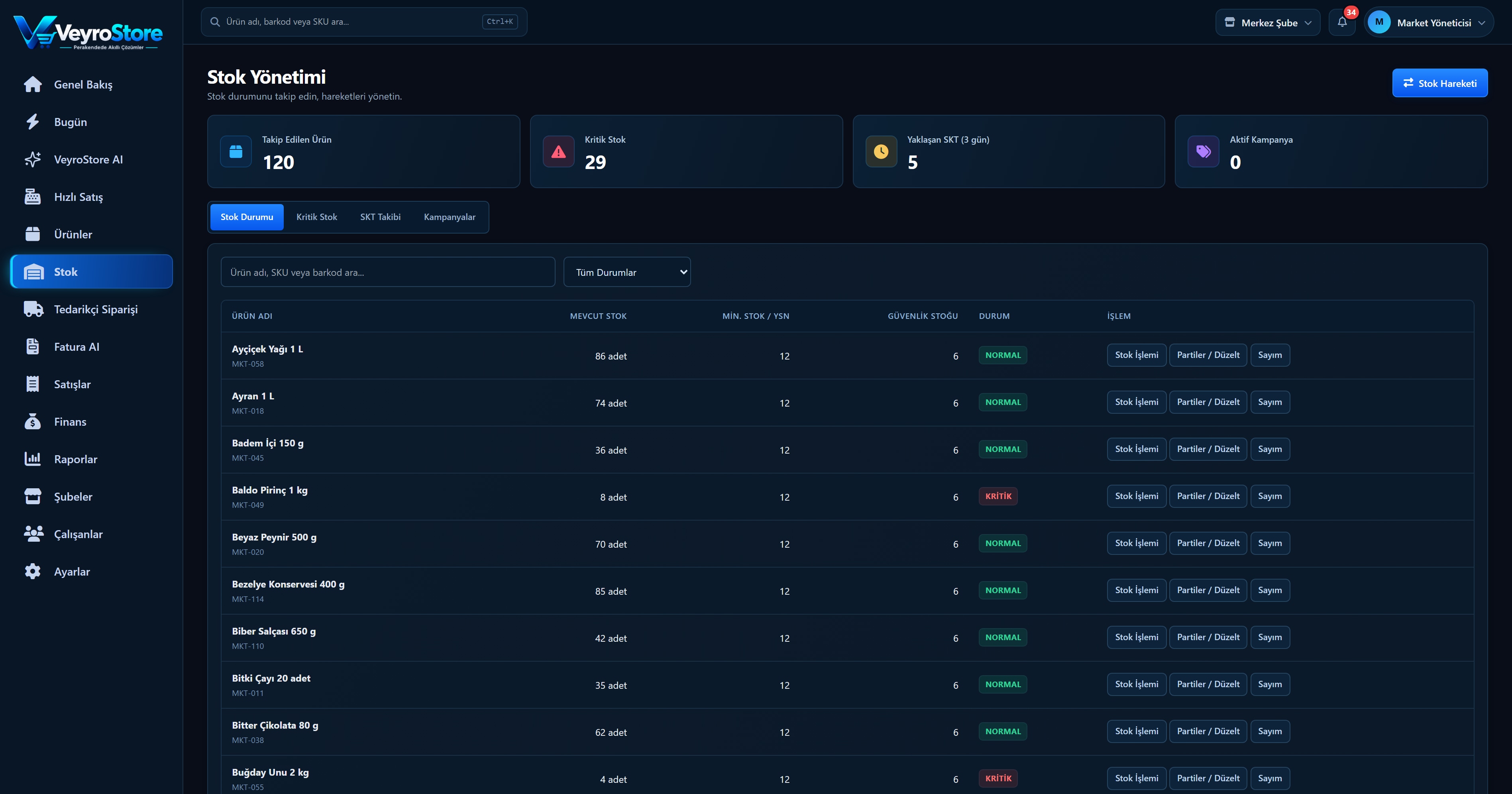Click the Takip Edilen Ürün box icon

(236, 152)
